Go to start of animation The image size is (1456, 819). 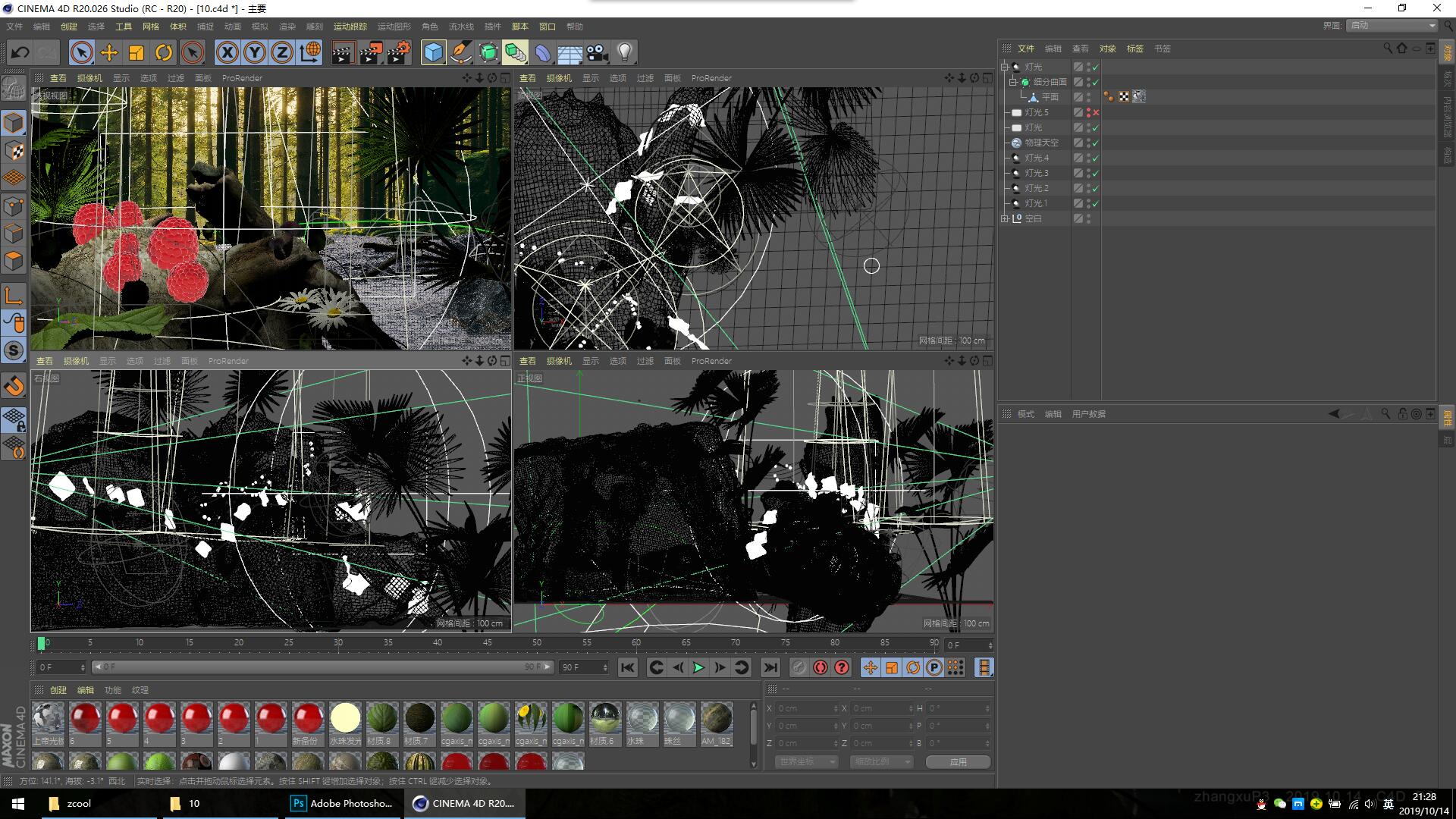pyautogui.click(x=627, y=667)
